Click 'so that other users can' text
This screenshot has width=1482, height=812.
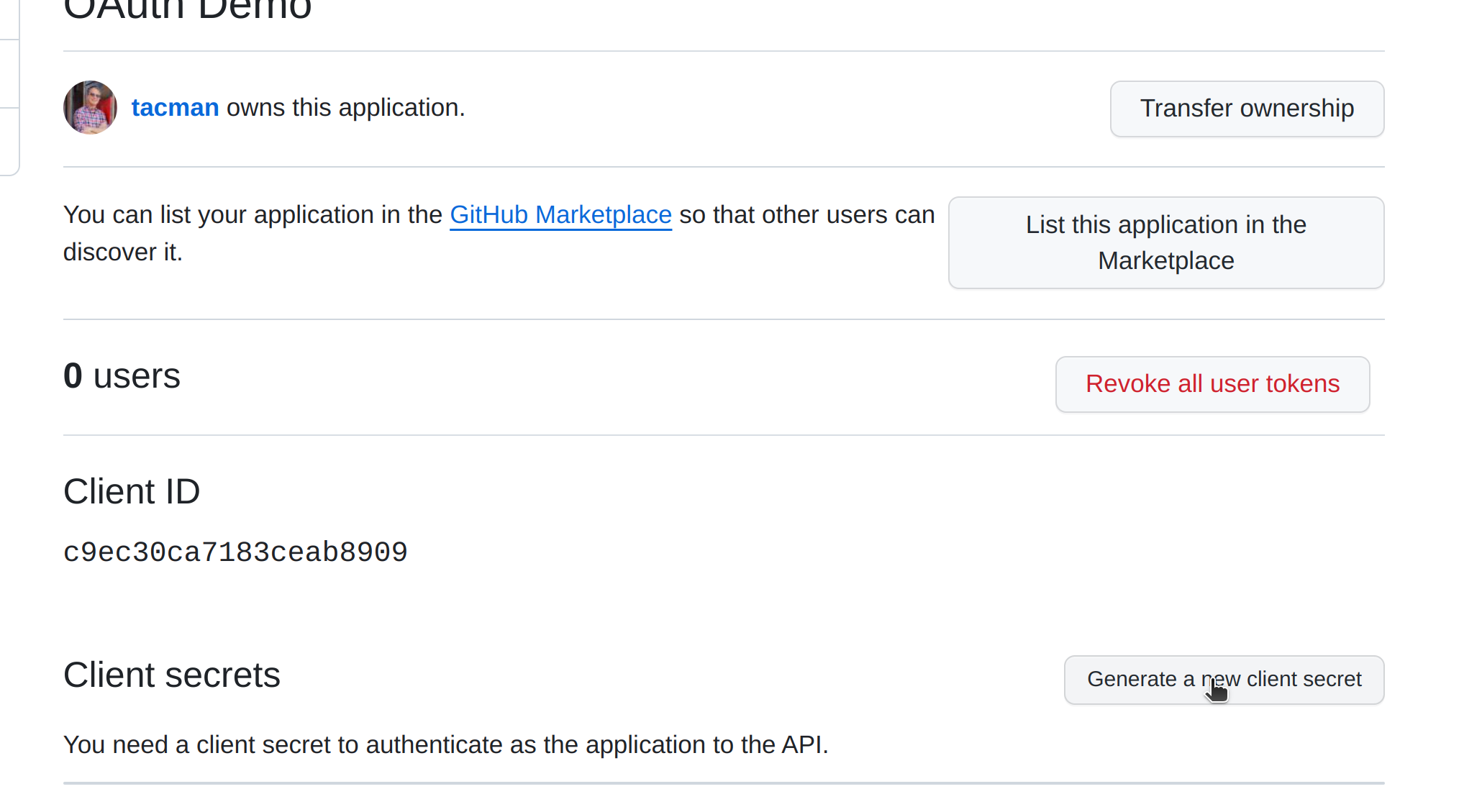click(x=806, y=215)
